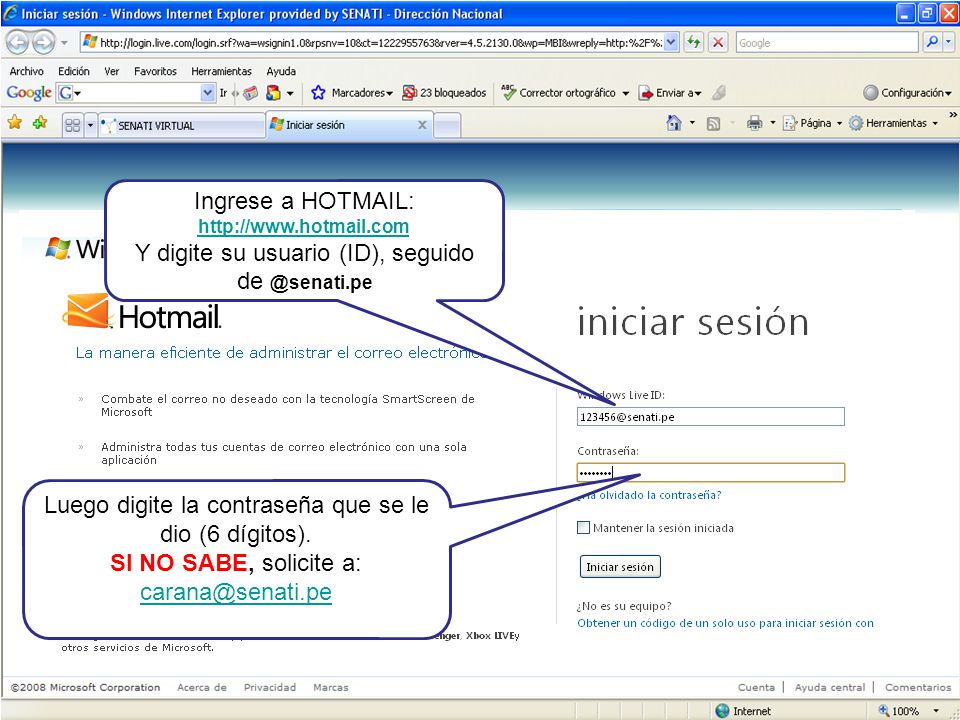Screen dimensions: 960x720
Task: Click the Add to Favorites star-plus icon
Action: pos(40,122)
